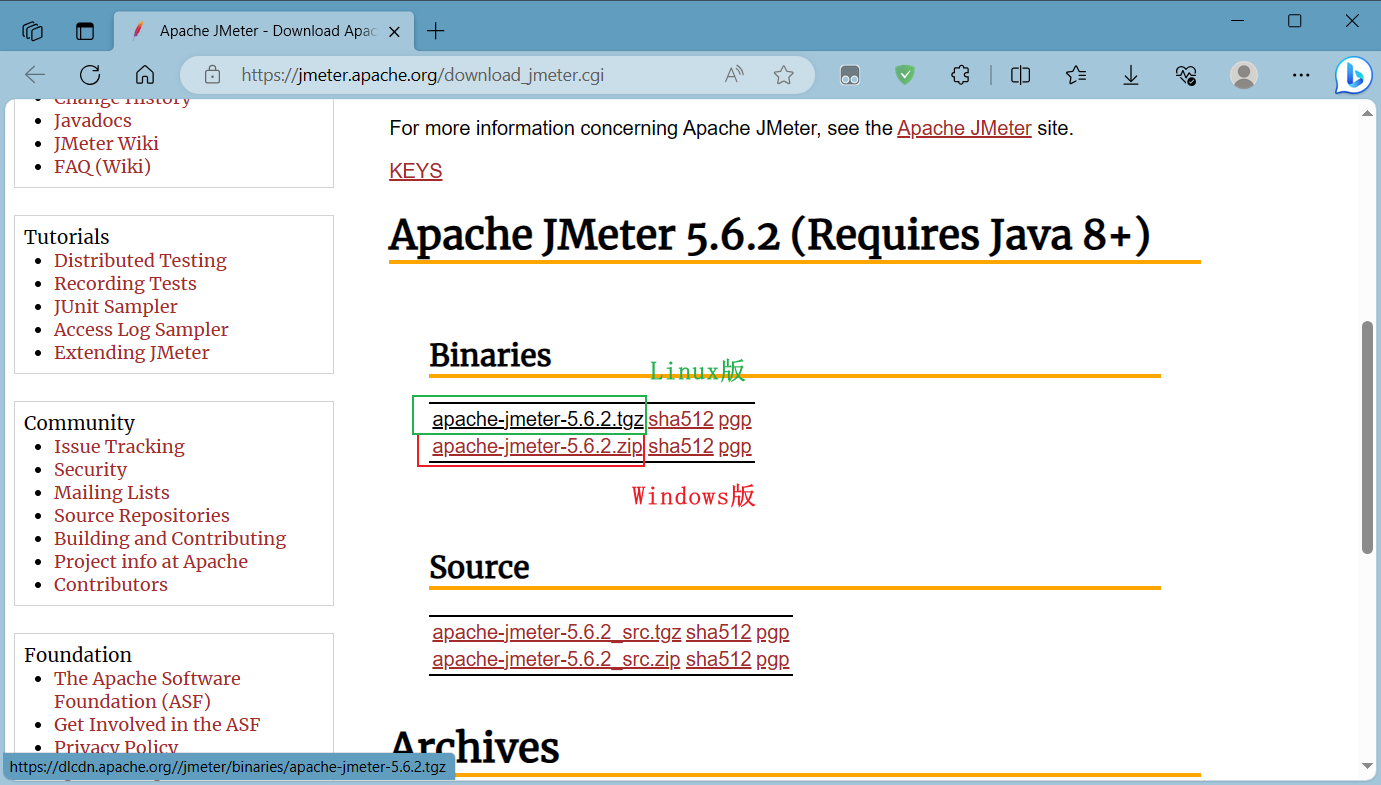Open Mailing Lists link
Image resolution: width=1381 pixels, height=785 pixels.
tap(112, 492)
